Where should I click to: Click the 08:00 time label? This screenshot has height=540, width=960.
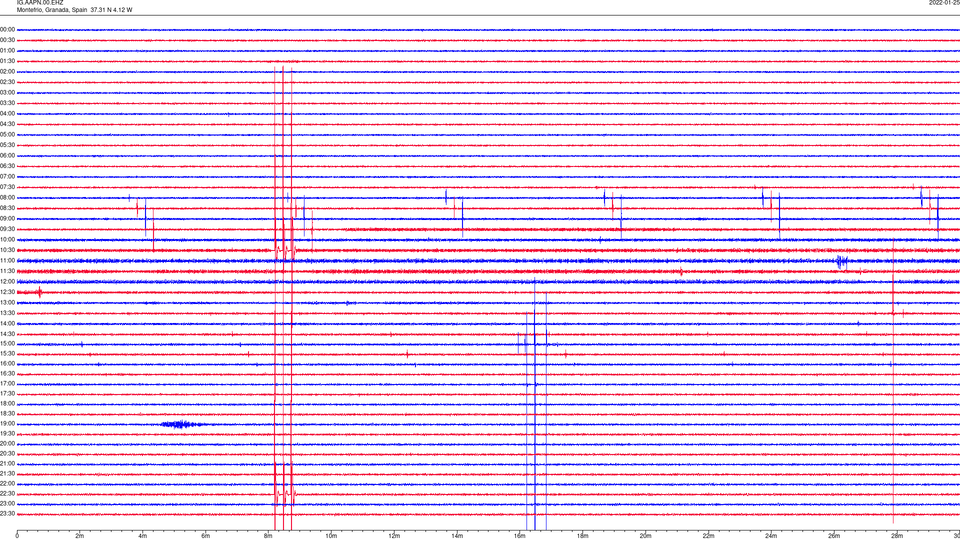tap(7, 198)
